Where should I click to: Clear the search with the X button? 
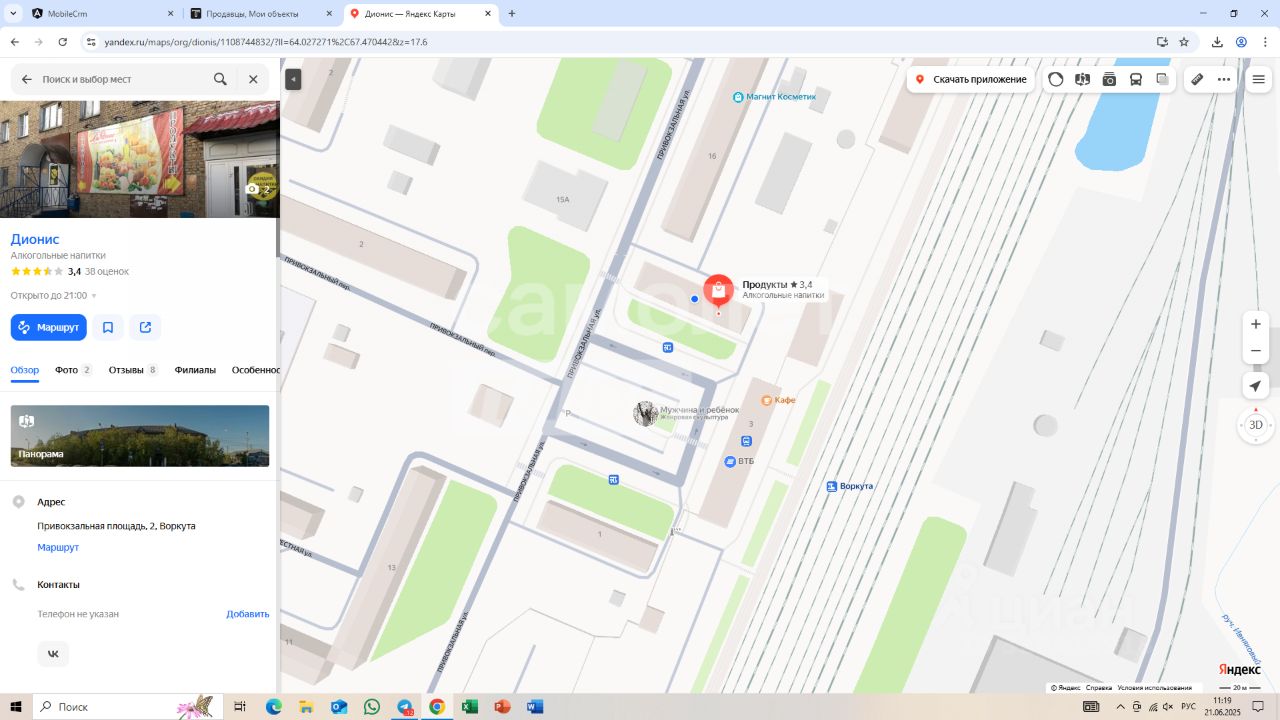point(253,79)
